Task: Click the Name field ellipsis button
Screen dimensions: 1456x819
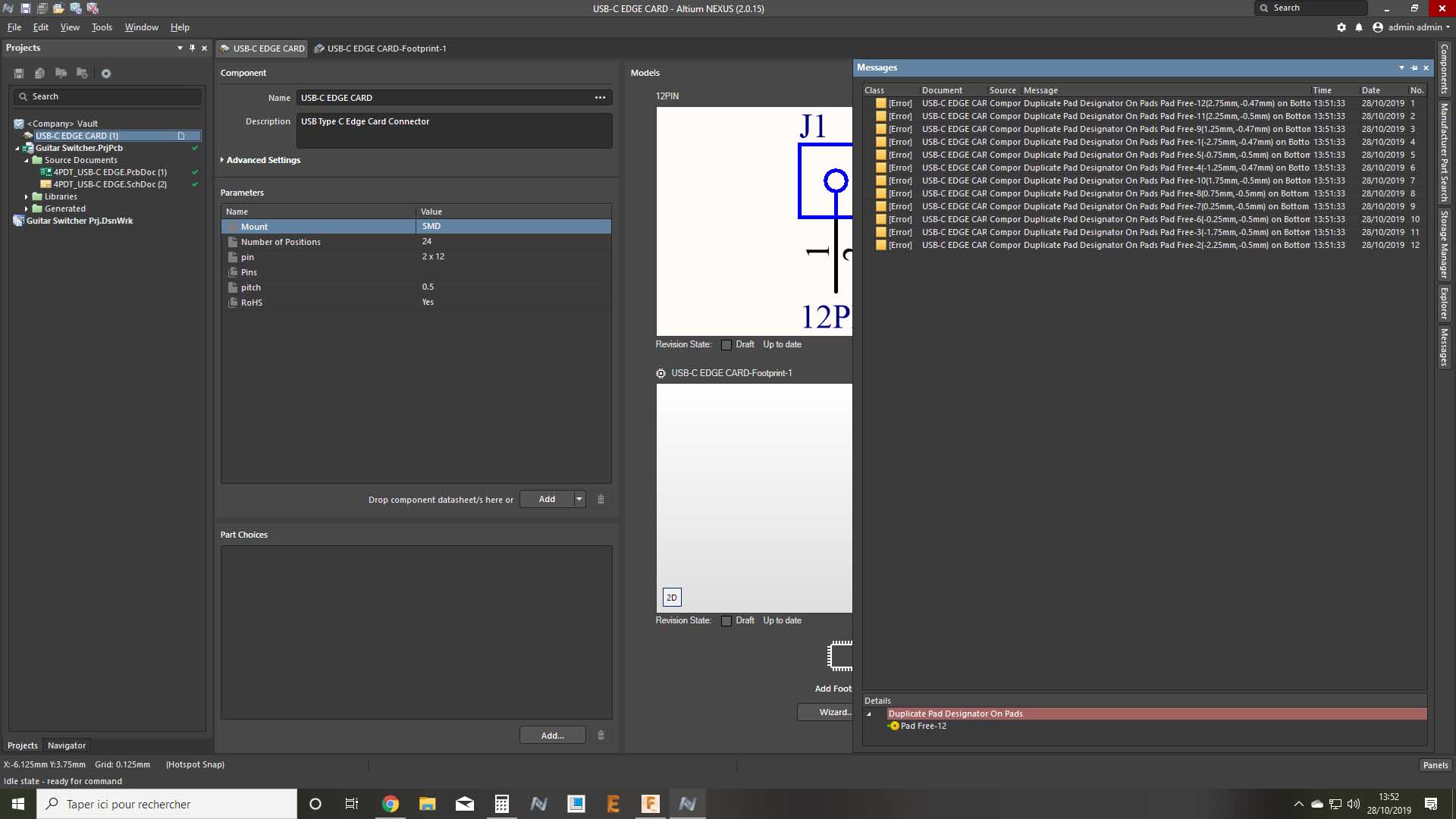Action: 600,98
